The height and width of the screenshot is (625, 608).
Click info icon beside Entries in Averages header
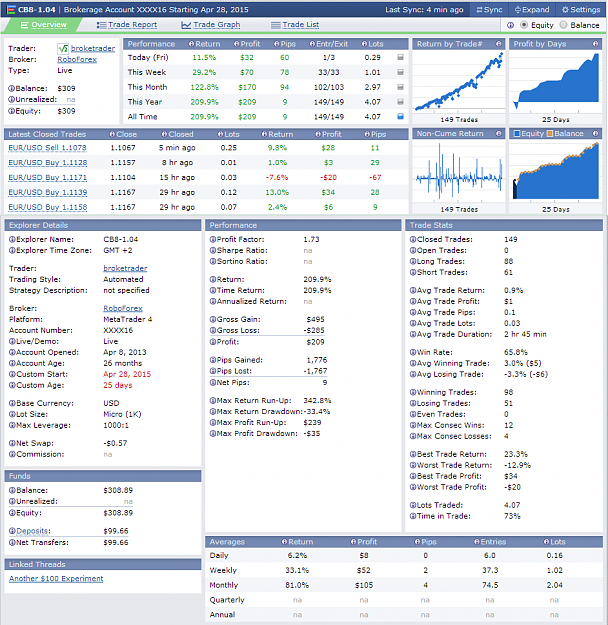click(477, 542)
